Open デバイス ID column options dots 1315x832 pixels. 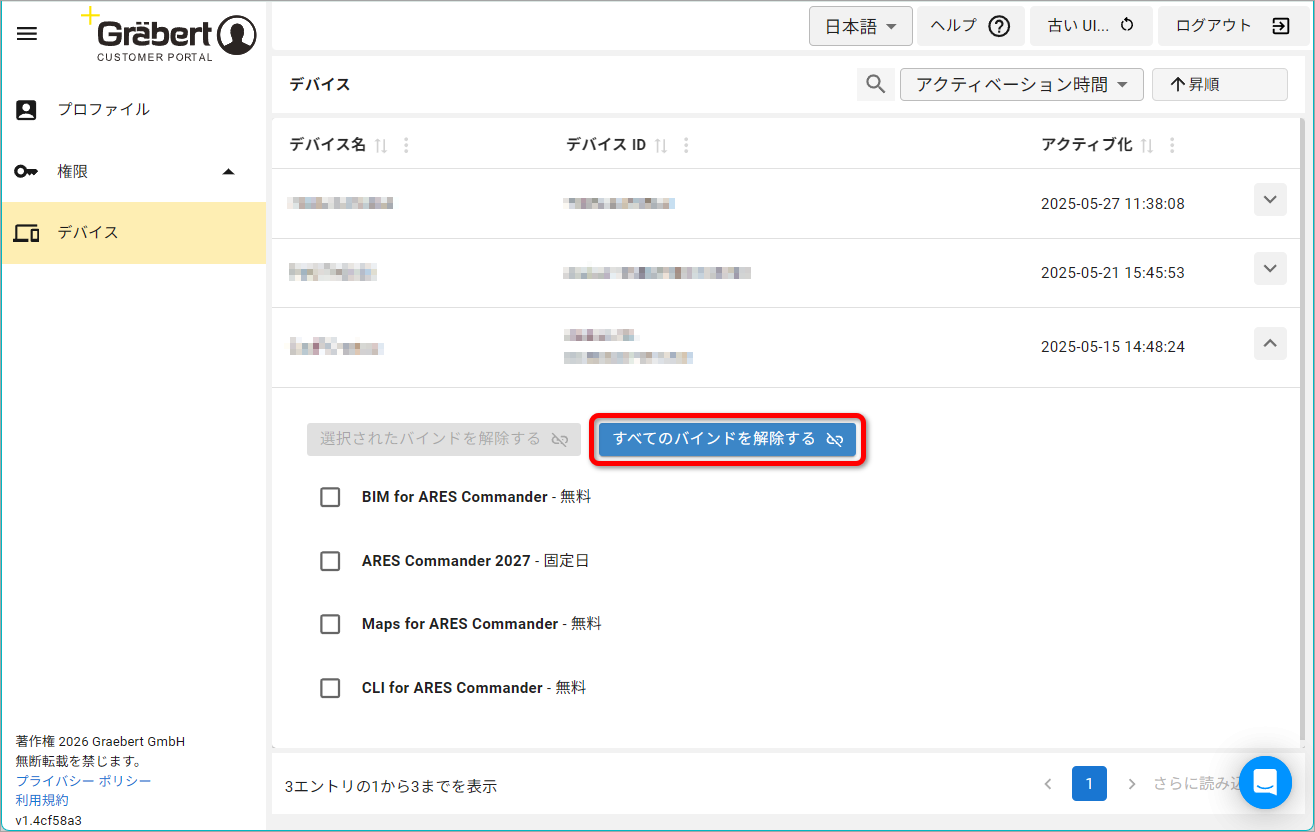pos(686,146)
